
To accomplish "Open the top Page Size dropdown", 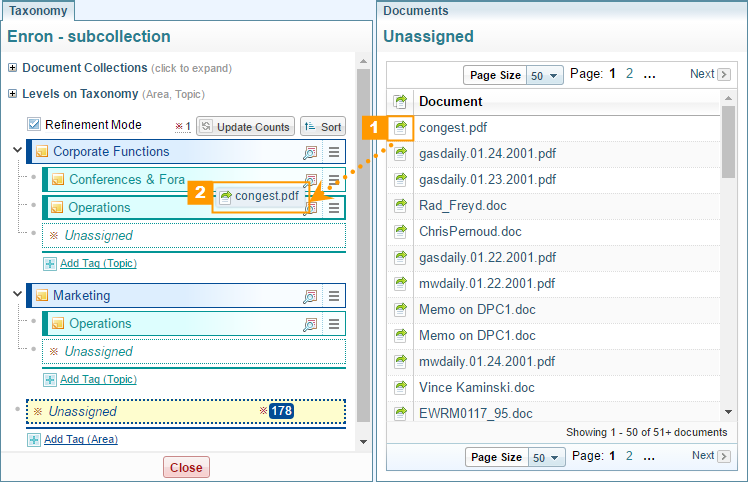I will pos(546,75).
